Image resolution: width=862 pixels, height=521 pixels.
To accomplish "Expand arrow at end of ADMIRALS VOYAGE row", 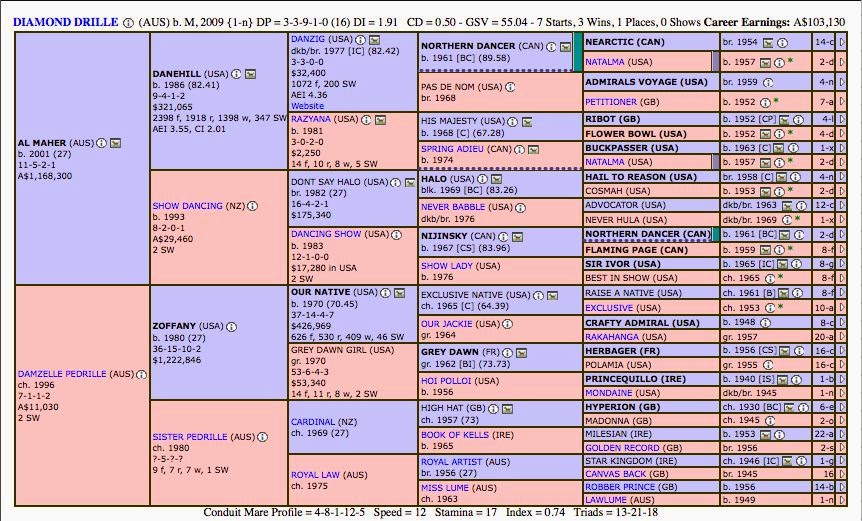I will (842, 82).
